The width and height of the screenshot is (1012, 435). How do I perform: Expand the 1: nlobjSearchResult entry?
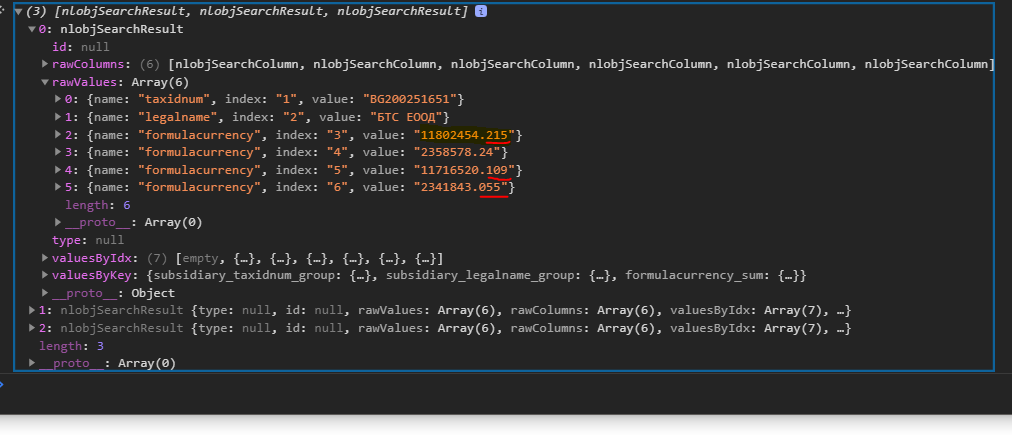(32, 310)
